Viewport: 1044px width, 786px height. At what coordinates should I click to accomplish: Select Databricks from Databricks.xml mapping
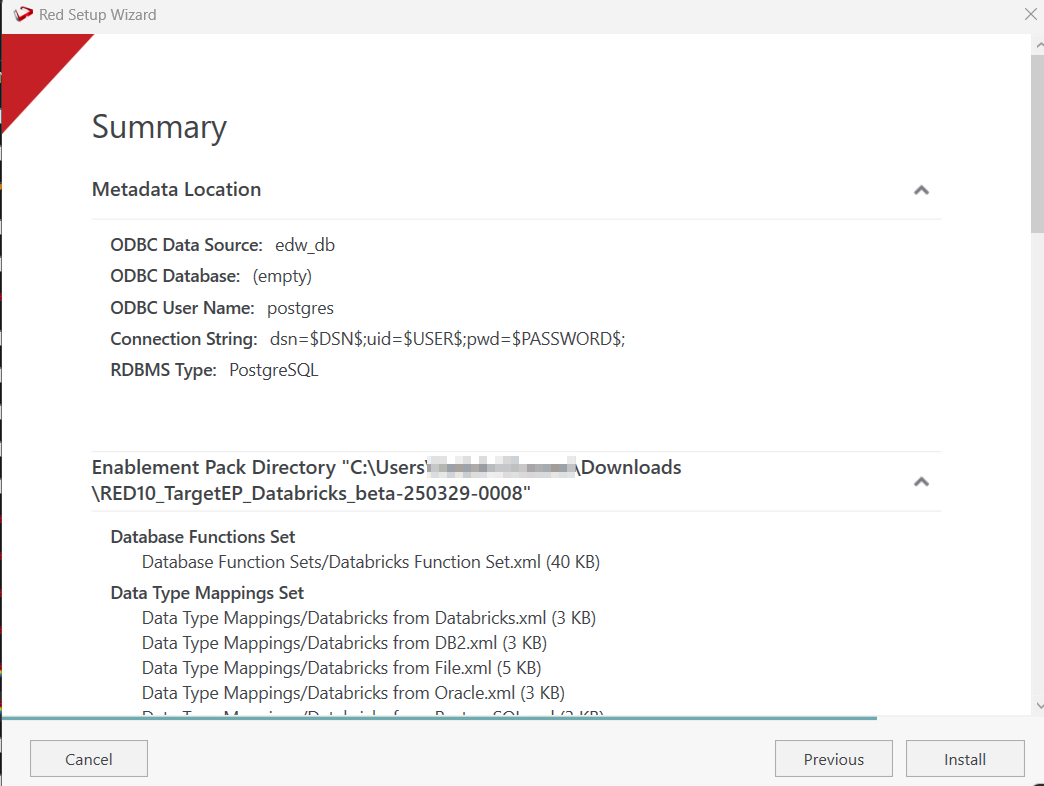(x=368, y=618)
